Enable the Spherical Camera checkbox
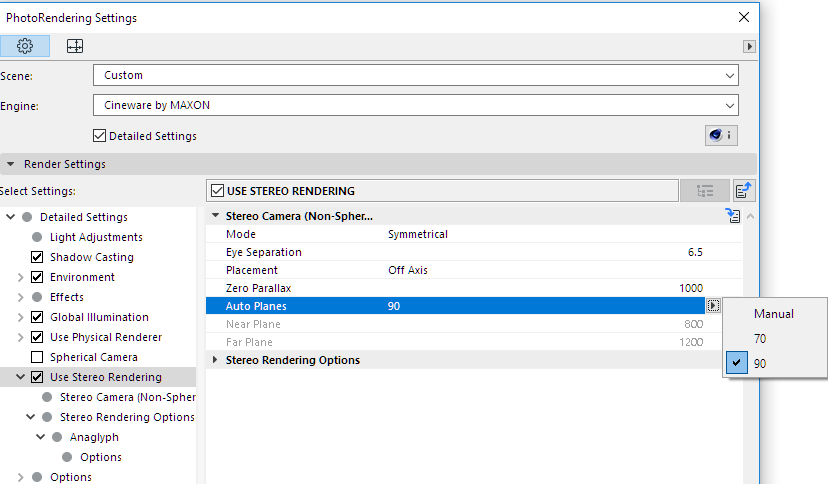 click(x=38, y=357)
